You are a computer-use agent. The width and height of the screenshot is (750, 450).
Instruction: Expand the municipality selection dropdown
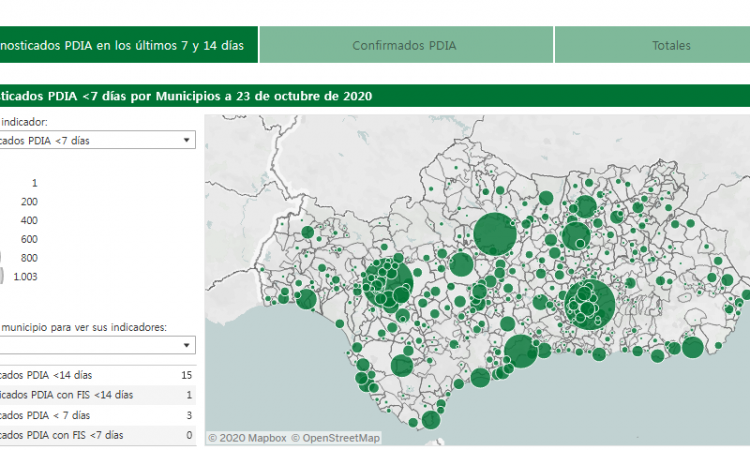97,345
